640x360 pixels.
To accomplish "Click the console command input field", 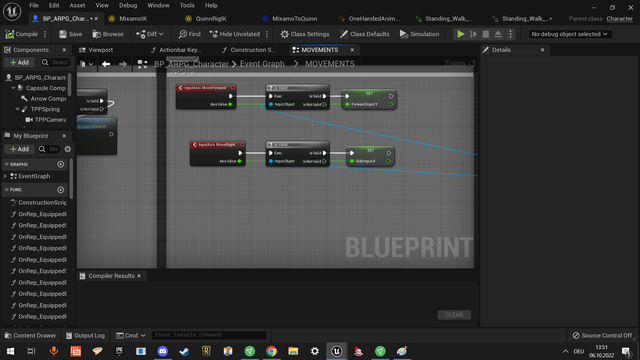I will tap(209, 335).
